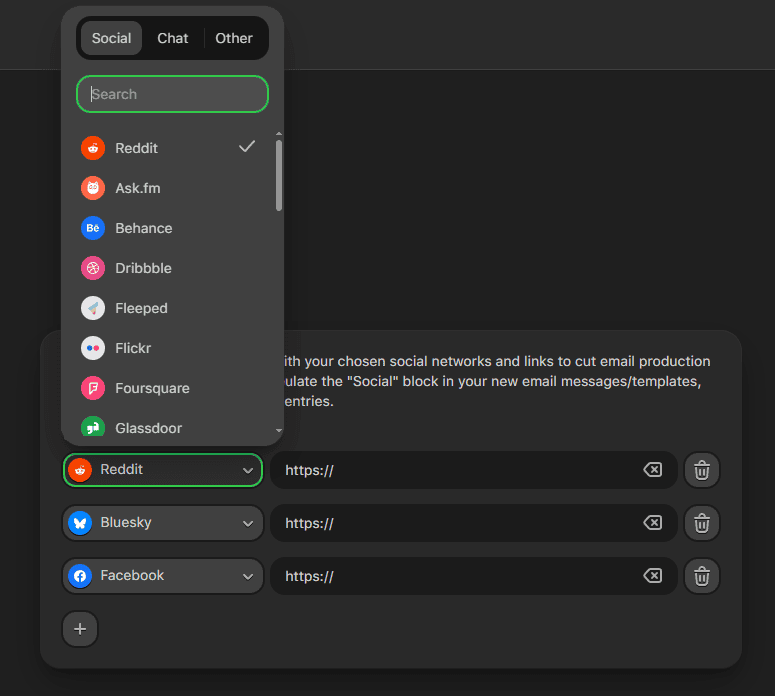
Task: Delete the Reddit row with trash icon
Action: [x=702, y=470]
